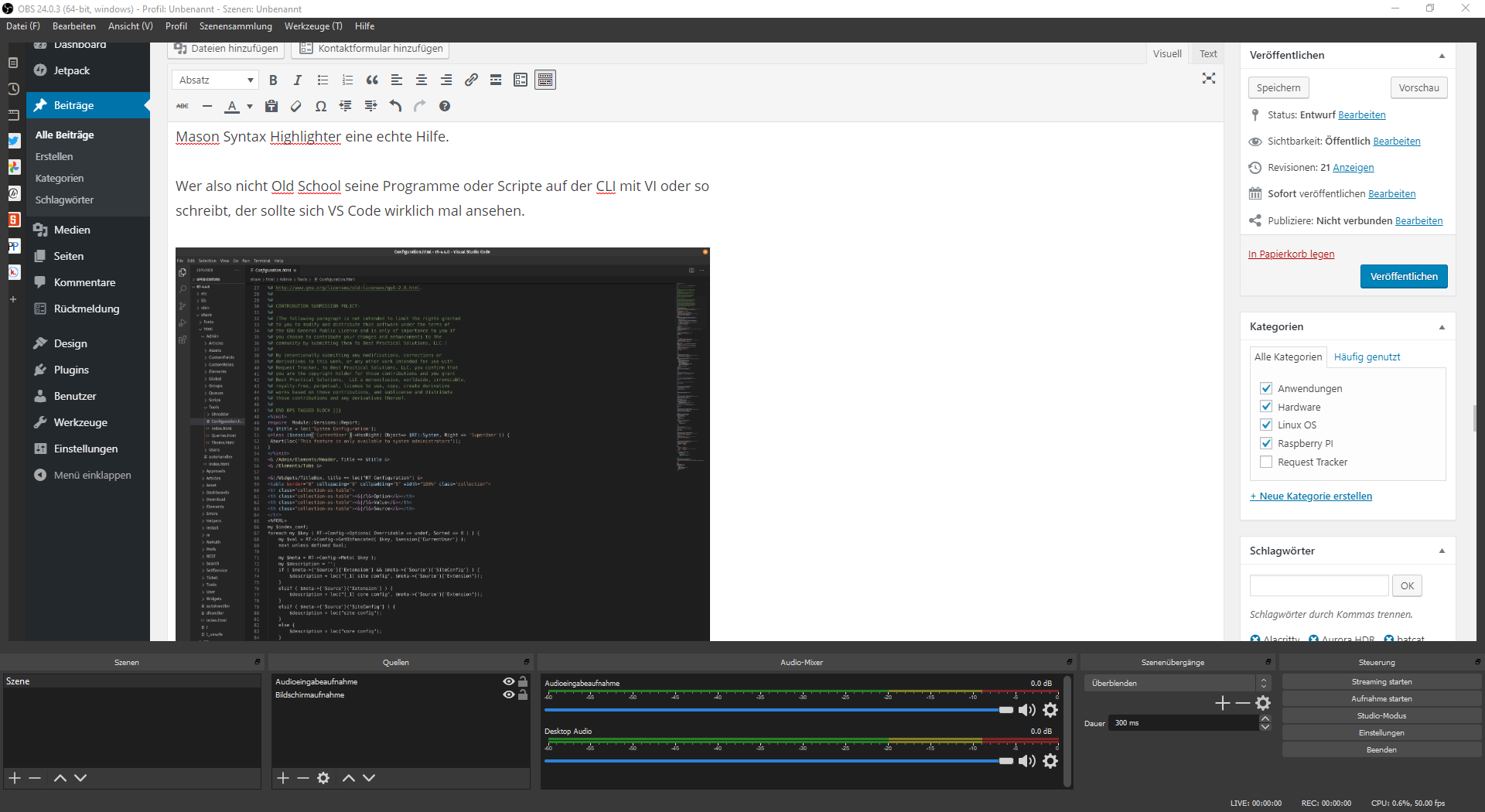1485x812 pixels.
Task: Click the blue Veröffentlichen button
Action: coord(1403,277)
